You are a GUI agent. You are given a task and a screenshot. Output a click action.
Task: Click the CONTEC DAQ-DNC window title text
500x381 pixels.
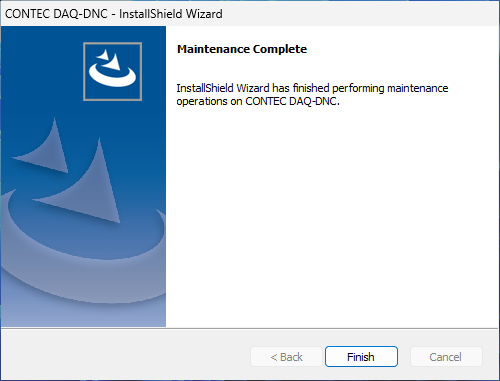click(56, 14)
